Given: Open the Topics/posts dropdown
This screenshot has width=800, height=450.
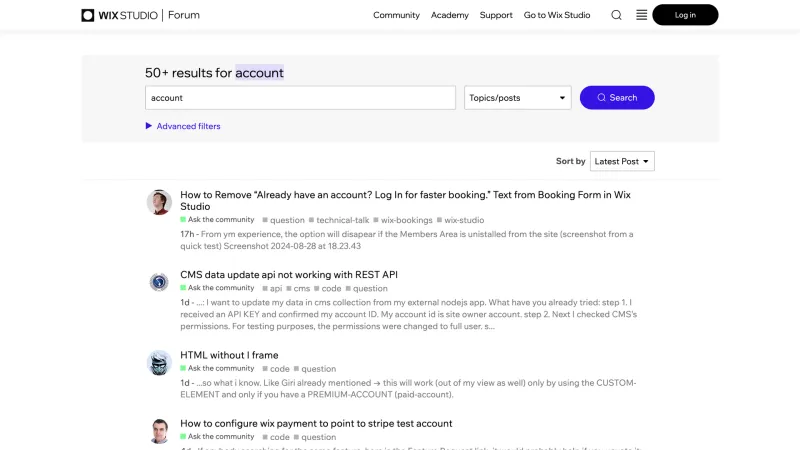Looking at the screenshot, I should (517, 97).
